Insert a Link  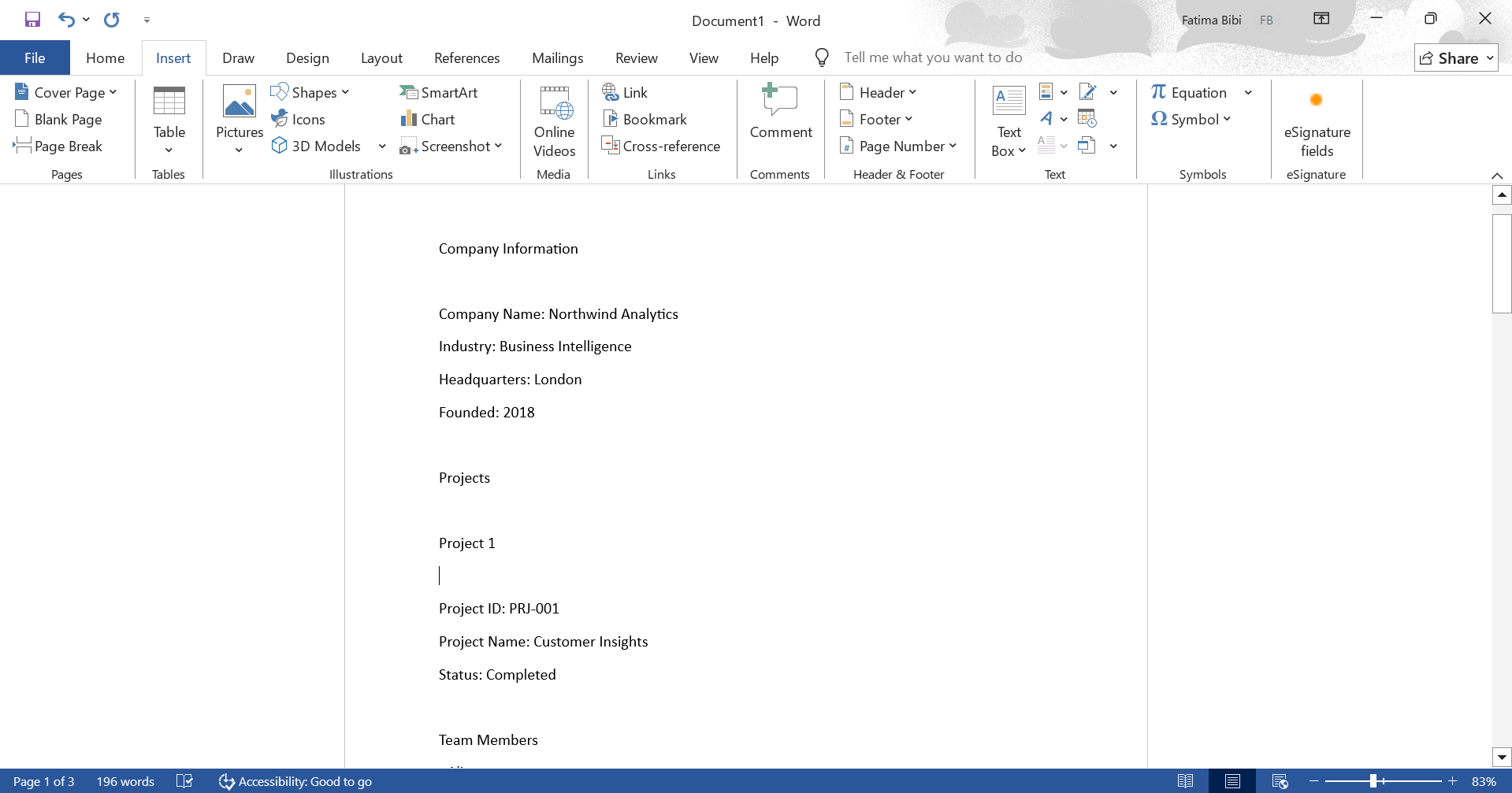(x=625, y=92)
